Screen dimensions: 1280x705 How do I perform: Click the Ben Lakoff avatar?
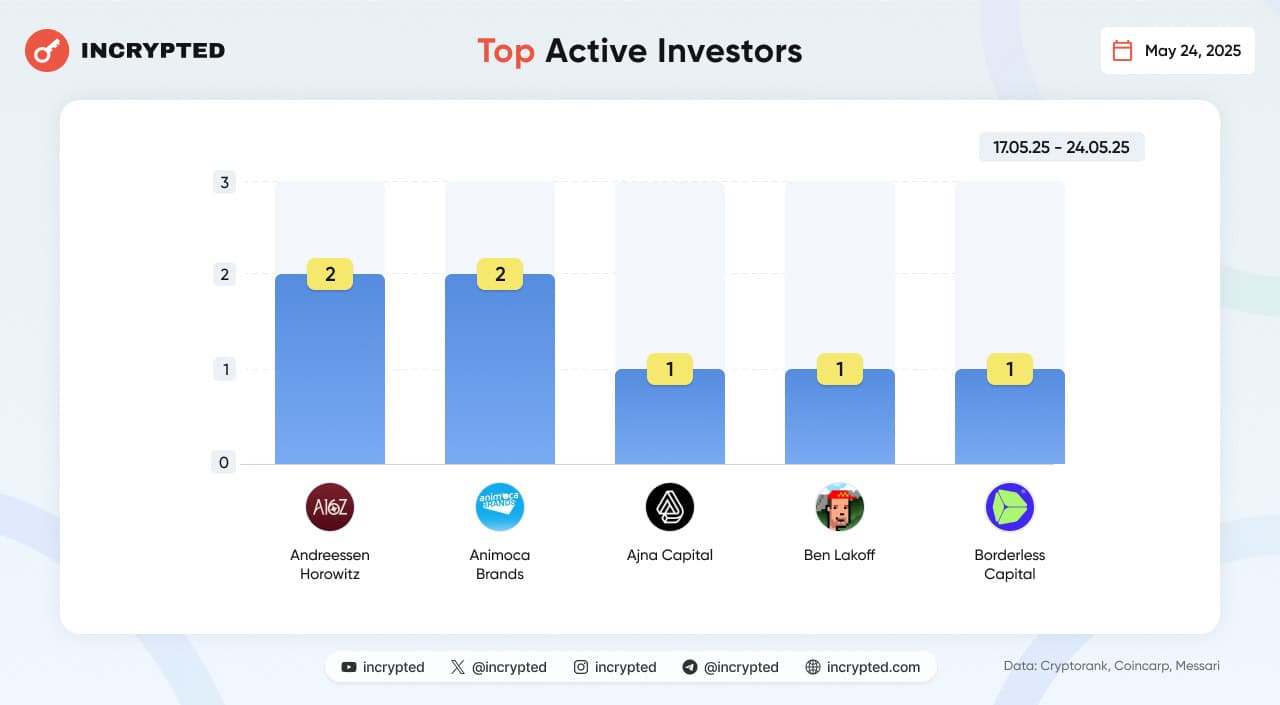click(x=840, y=507)
